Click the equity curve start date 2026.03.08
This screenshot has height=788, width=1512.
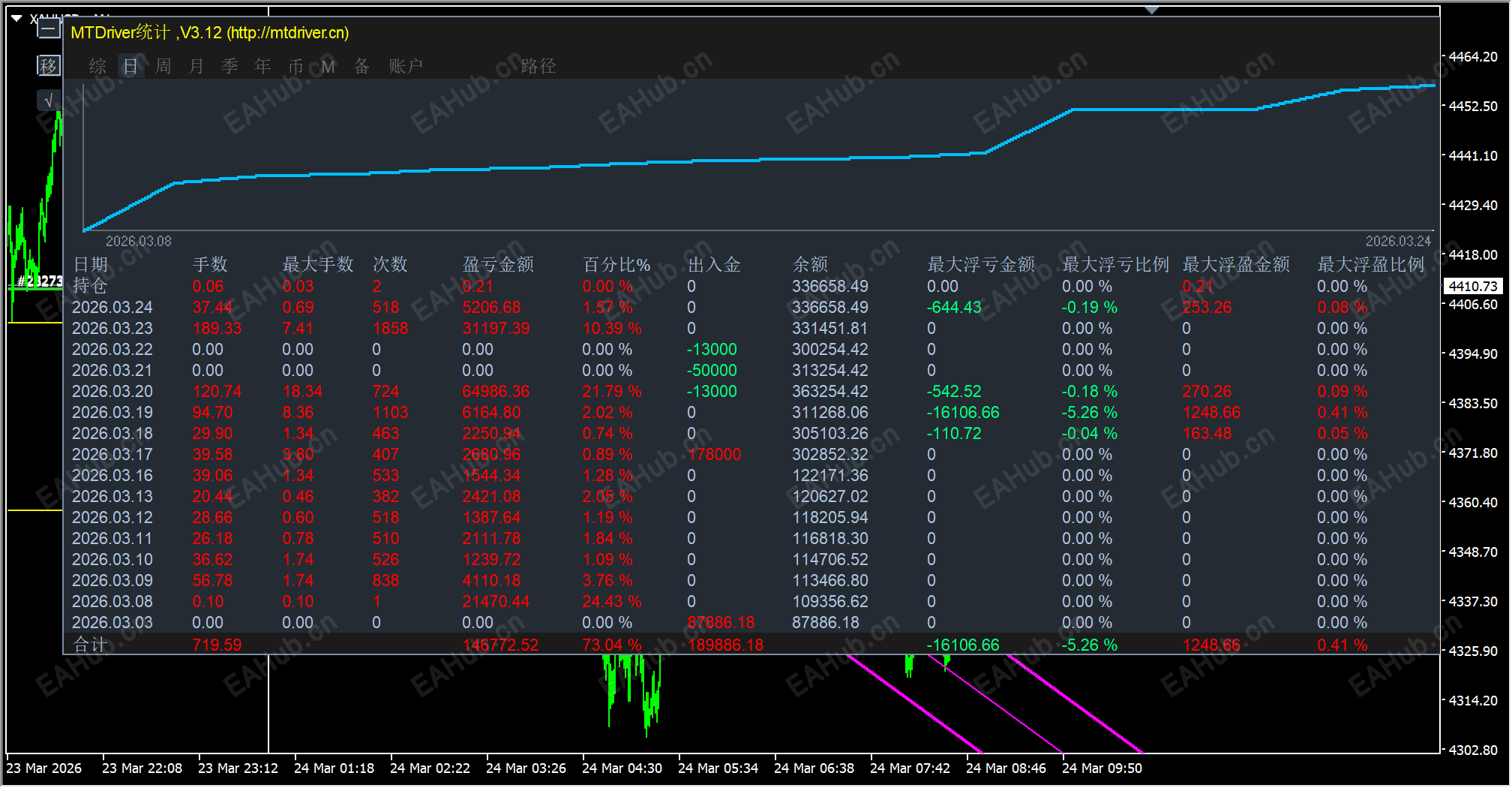(x=139, y=241)
